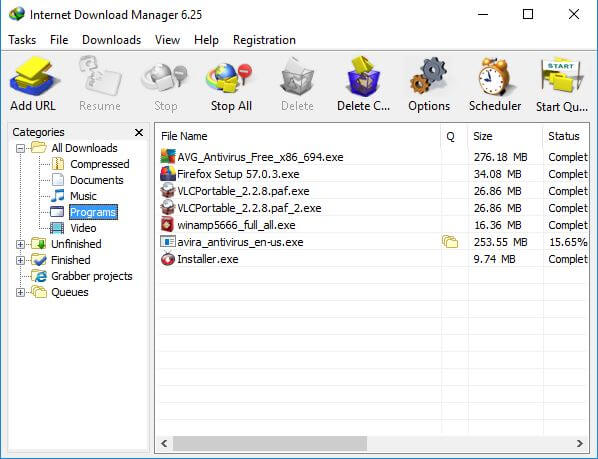The image size is (598, 459).
Task: Click the 34.08 MB size cell
Action: pyautogui.click(x=497, y=174)
